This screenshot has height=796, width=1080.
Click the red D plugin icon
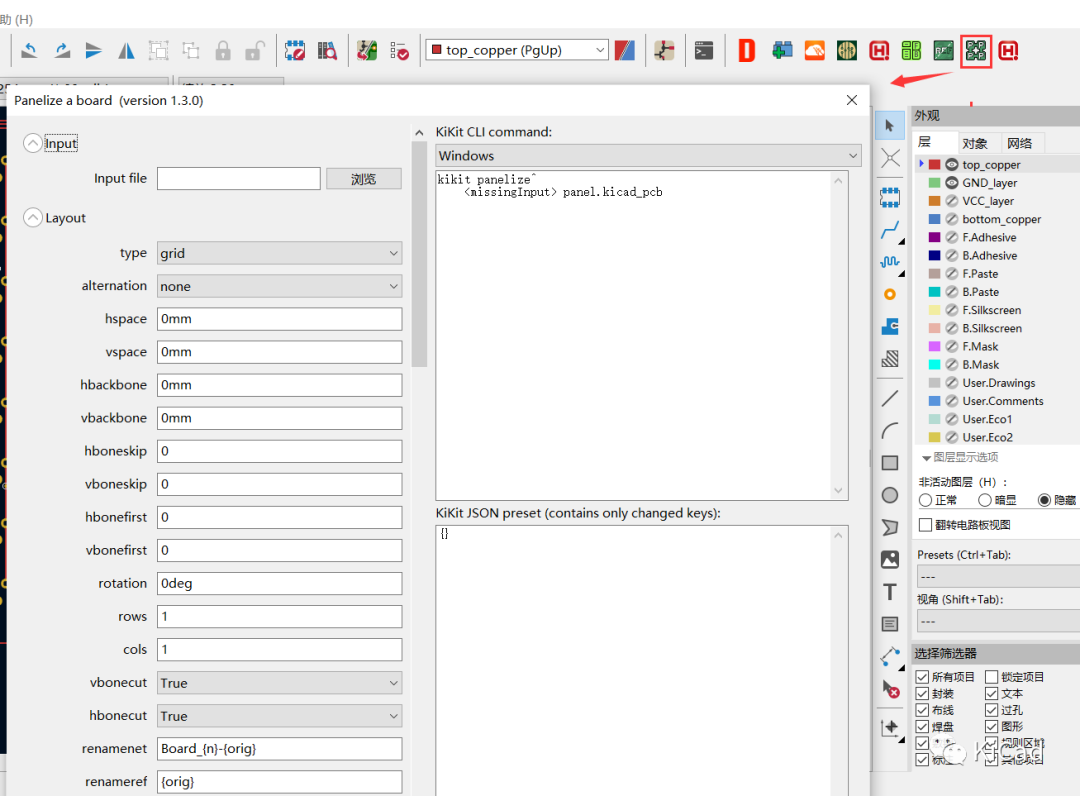(747, 50)
